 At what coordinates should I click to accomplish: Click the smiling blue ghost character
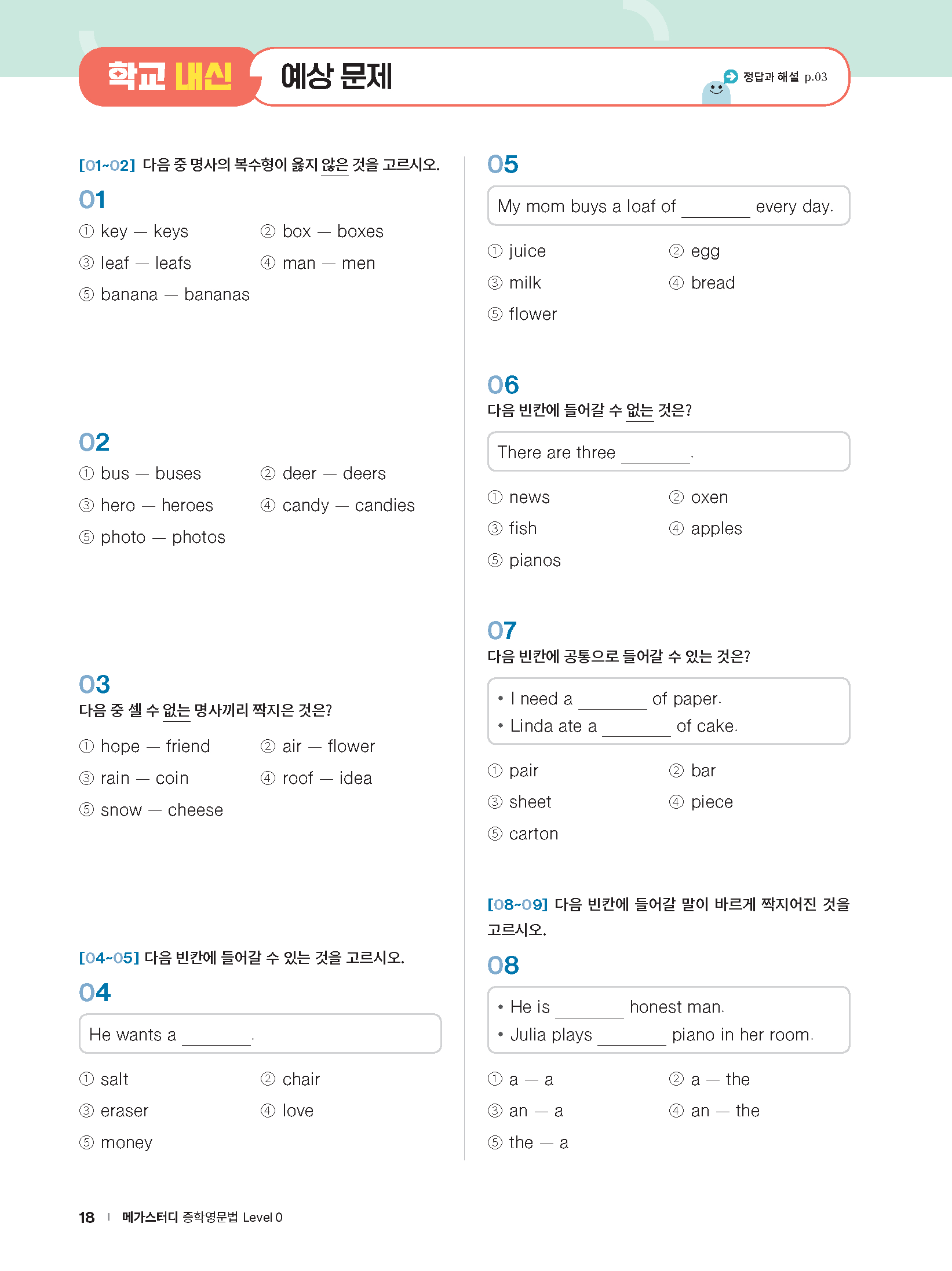click(716, 93)
